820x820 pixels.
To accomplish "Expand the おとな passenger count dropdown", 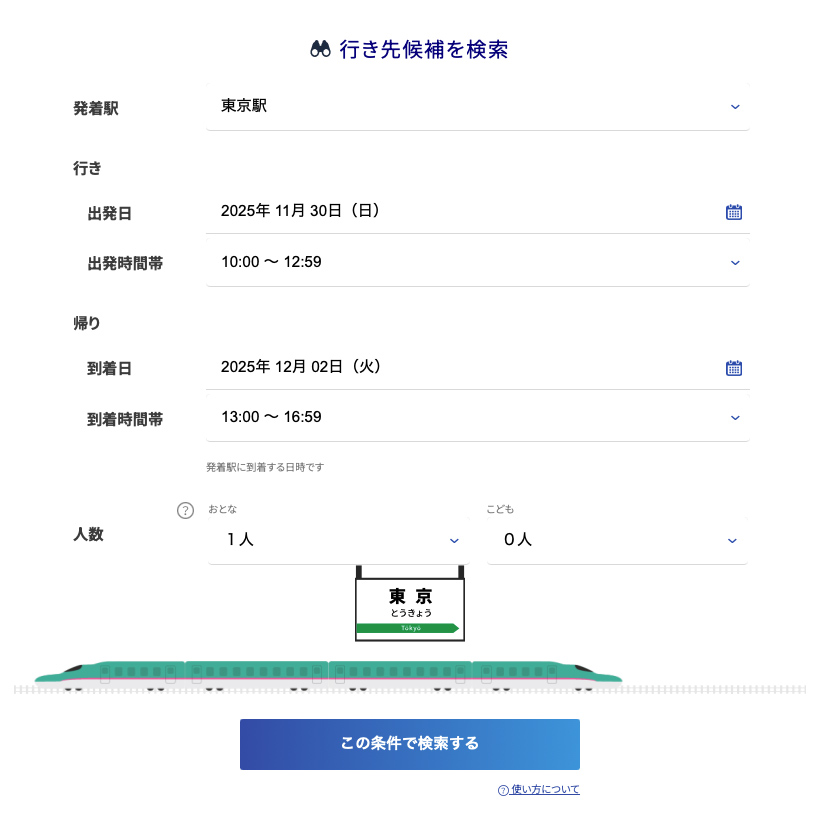I will click(x=337, y=540).
